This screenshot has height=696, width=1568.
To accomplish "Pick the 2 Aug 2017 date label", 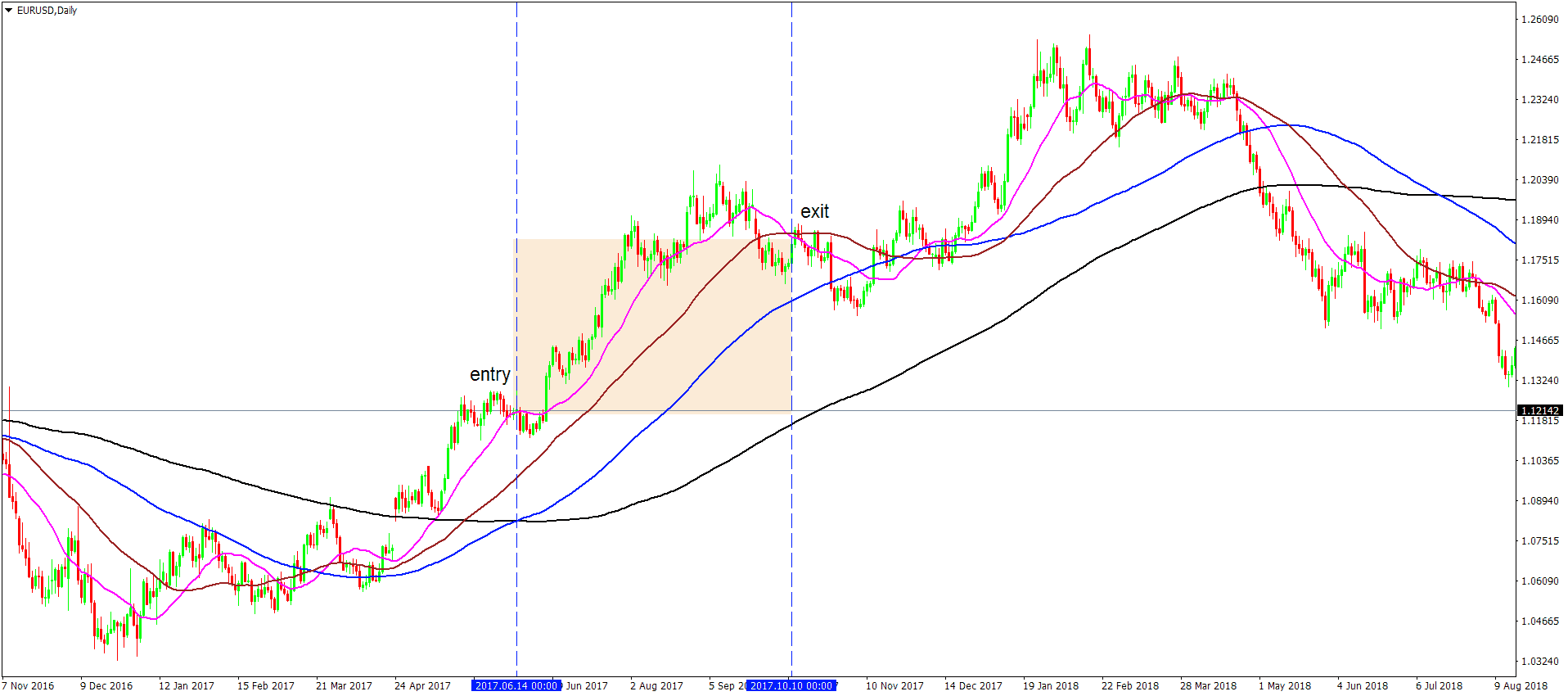I will click(656, 685).
